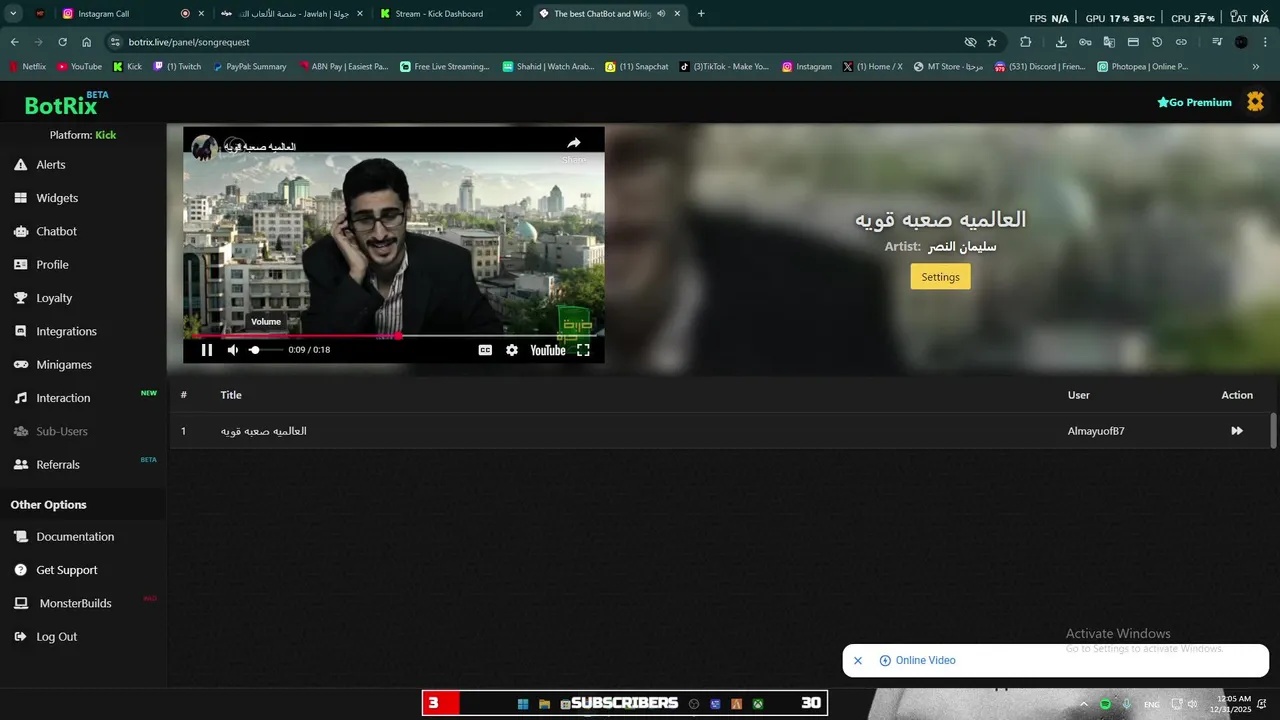This screenshot has width=1280, height=720.
Task: Click the YouTube logo in the player
Action: coord(548,350)
